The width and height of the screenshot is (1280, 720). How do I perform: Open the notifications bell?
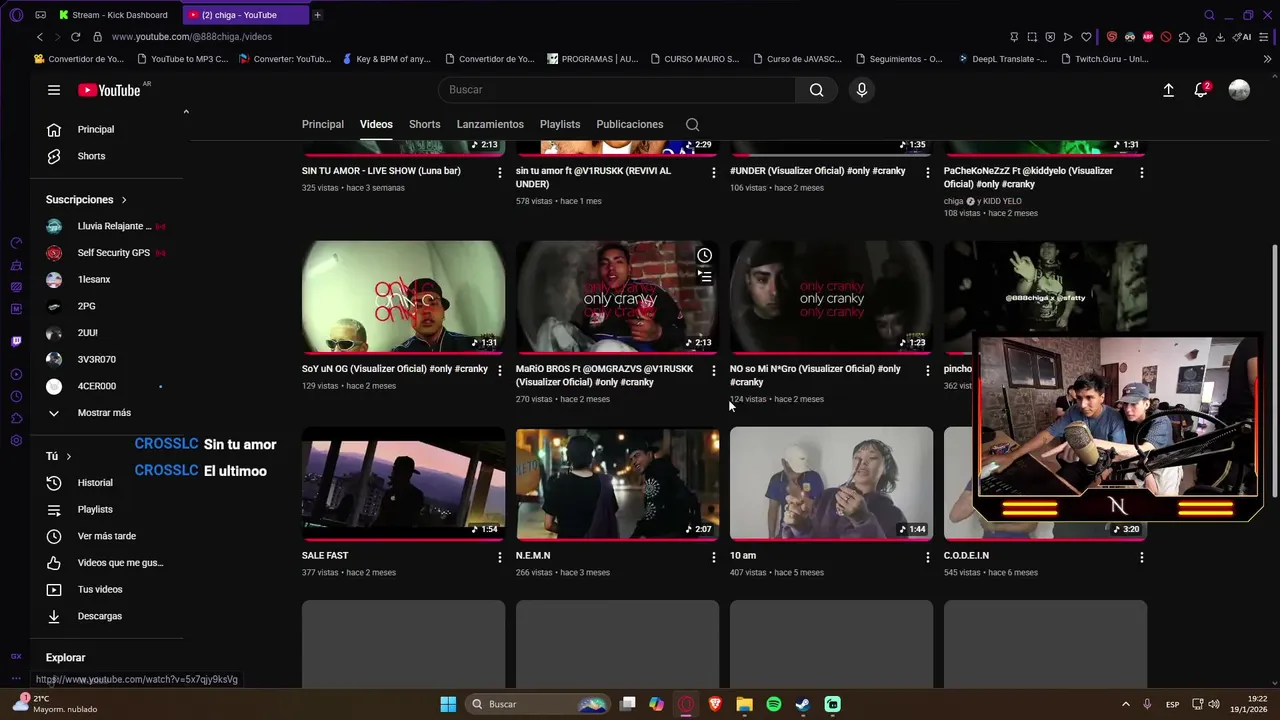coord(1201,90)
